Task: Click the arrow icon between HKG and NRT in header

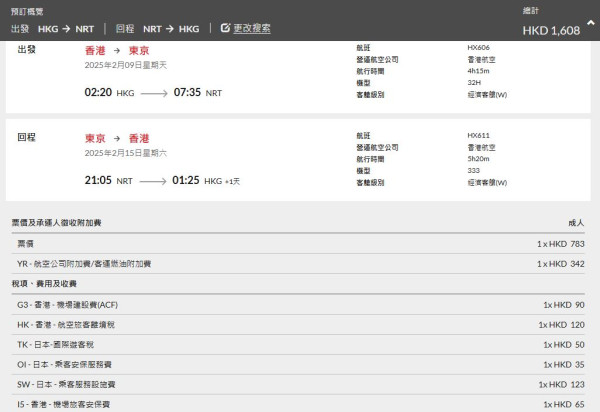Action: [66, 29]
